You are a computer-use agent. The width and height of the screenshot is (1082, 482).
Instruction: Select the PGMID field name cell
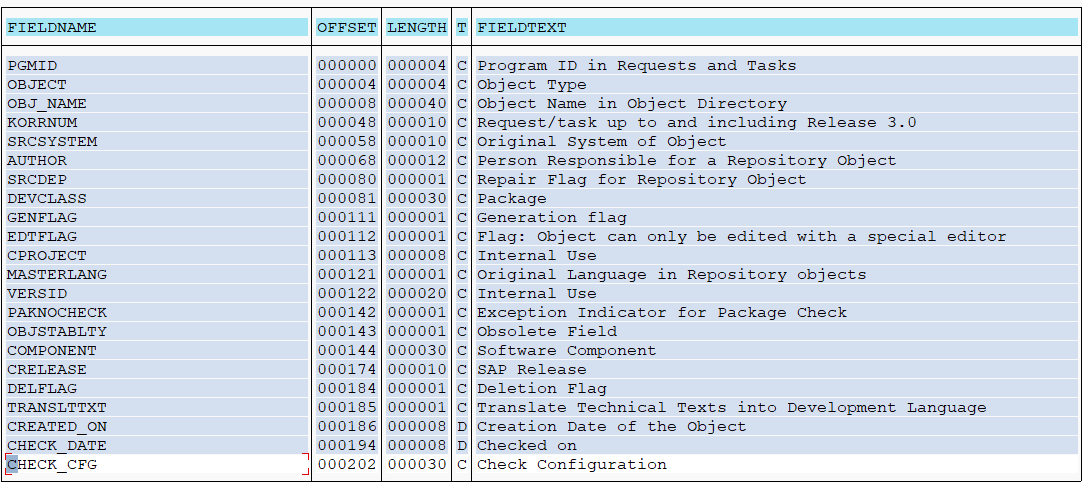(32, 66)
